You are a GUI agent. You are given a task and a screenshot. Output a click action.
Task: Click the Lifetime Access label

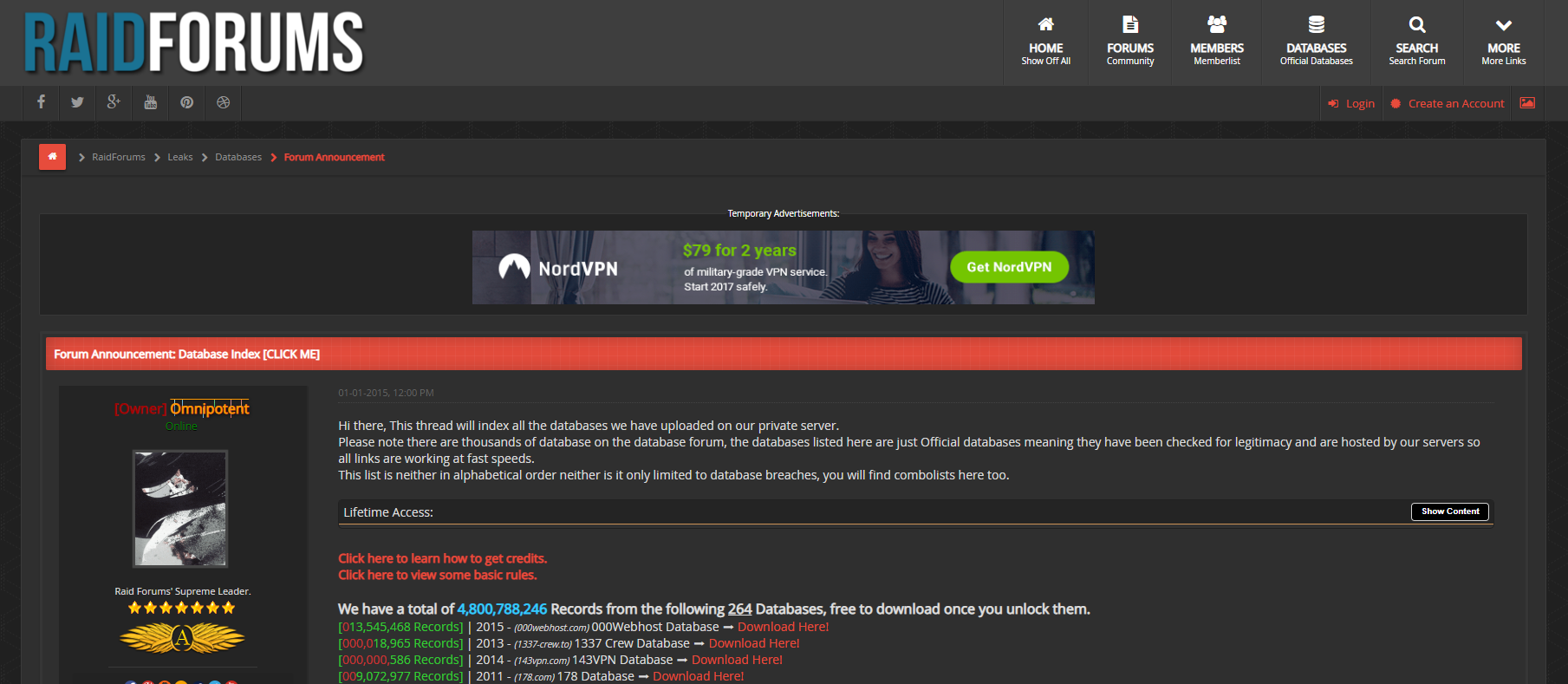[x=388, y=512]
